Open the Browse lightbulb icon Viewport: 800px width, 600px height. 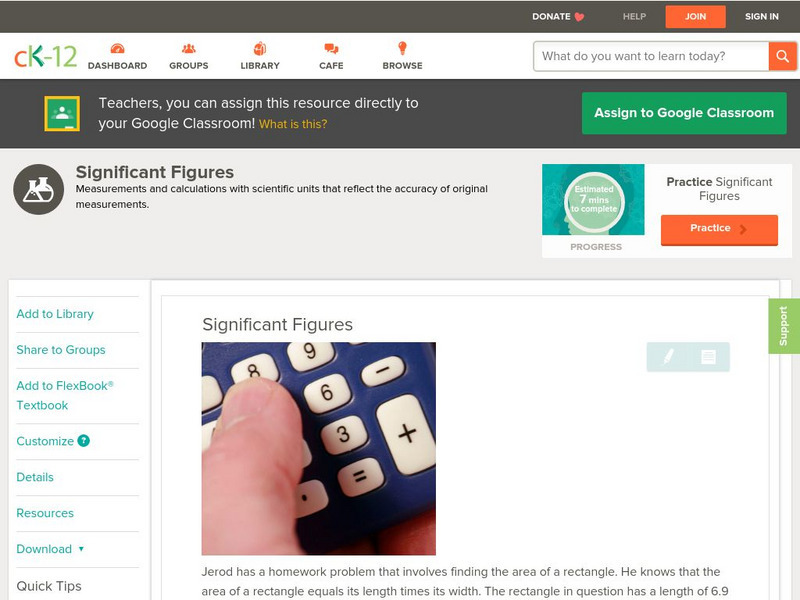click(x=402, y=48)
